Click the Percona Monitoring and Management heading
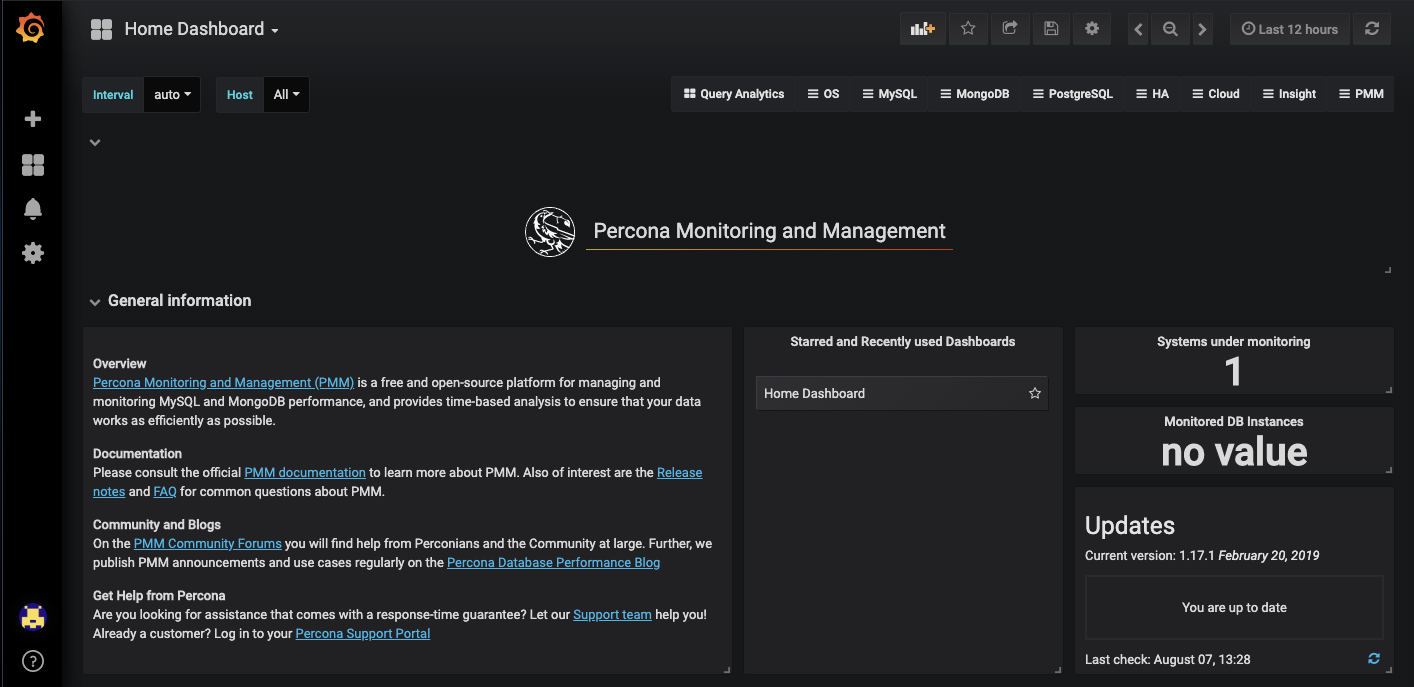This screenshot has width=1414, height=687. [769, 231]
